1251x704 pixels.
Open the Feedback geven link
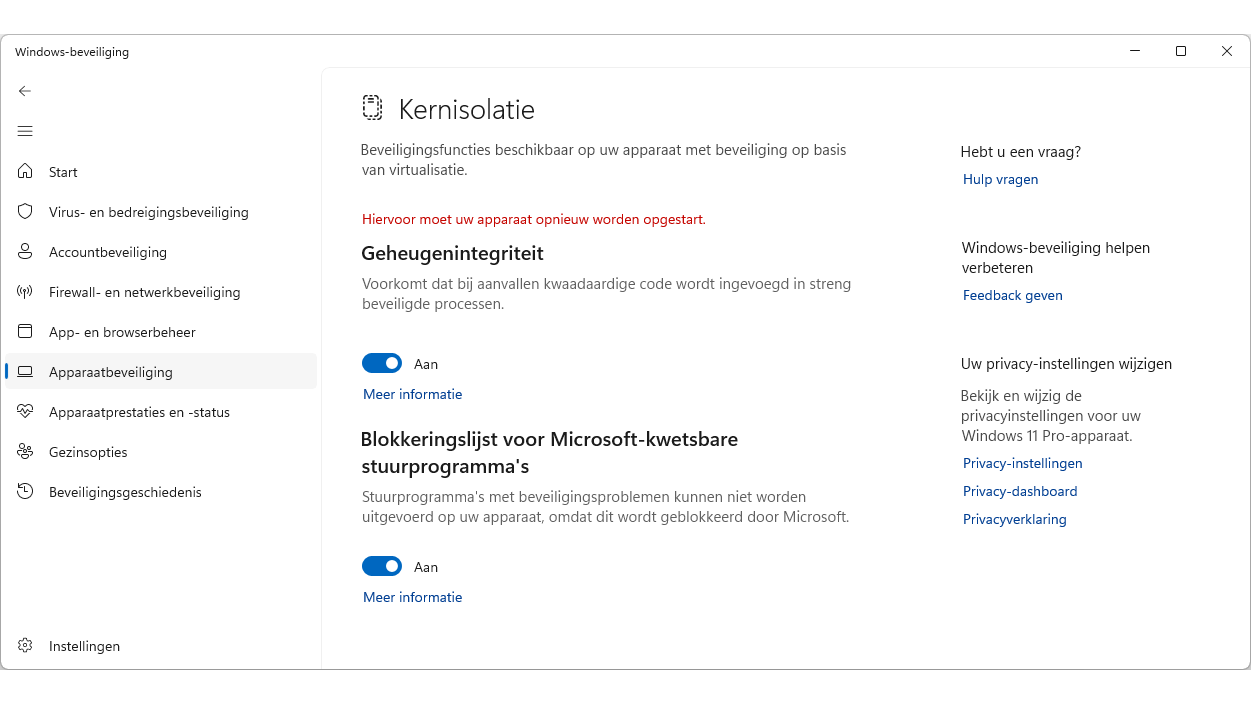click(1012, 295)
